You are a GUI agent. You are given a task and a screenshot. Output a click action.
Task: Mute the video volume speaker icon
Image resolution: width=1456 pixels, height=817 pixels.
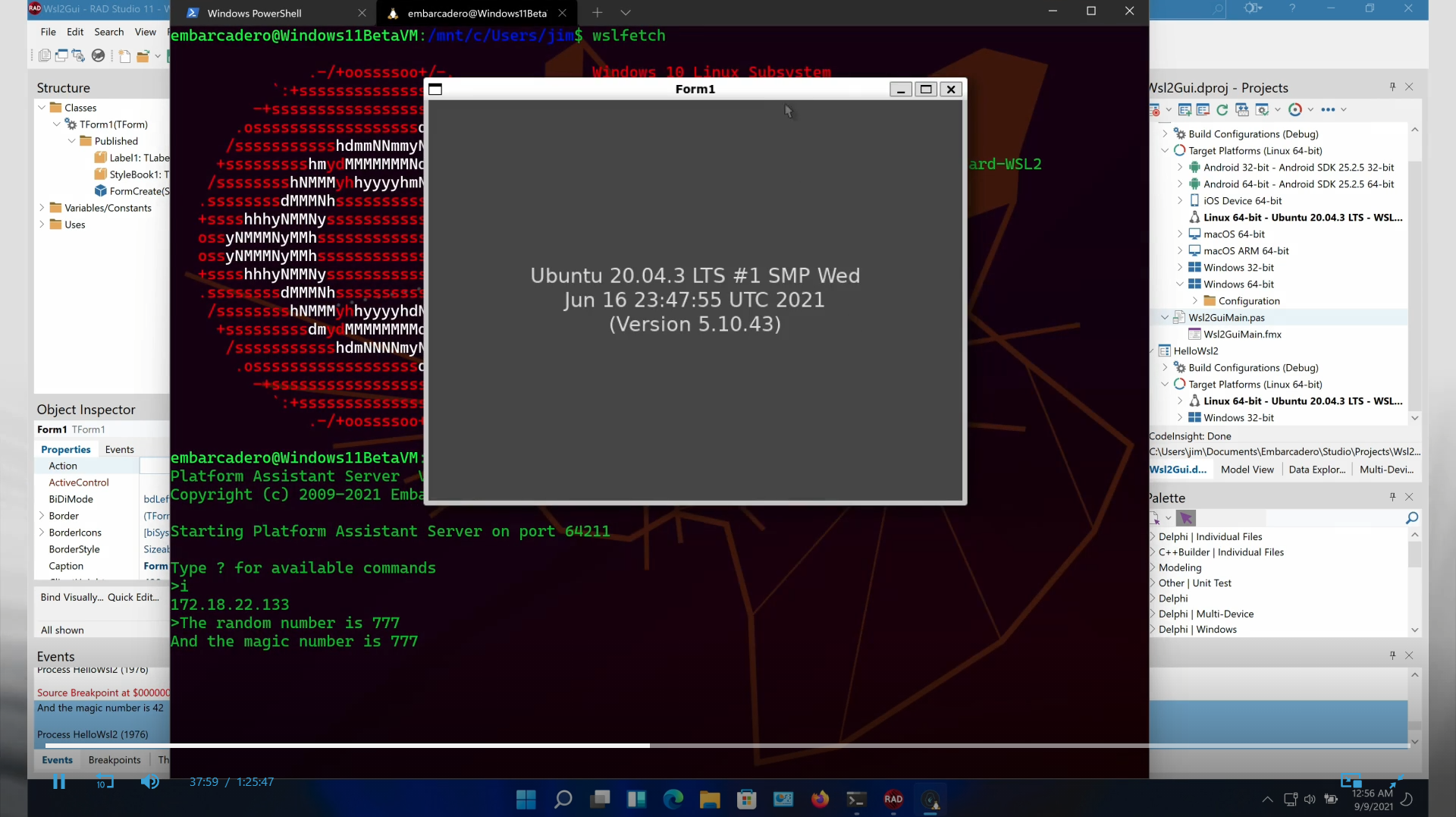pos(150,782)
